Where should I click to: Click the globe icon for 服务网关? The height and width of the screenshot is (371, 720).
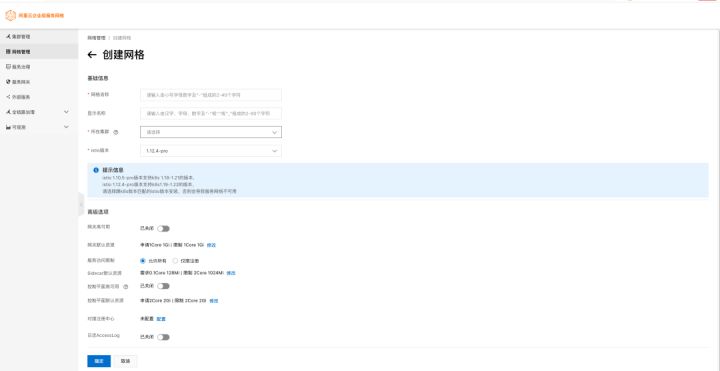coord(8,82)
